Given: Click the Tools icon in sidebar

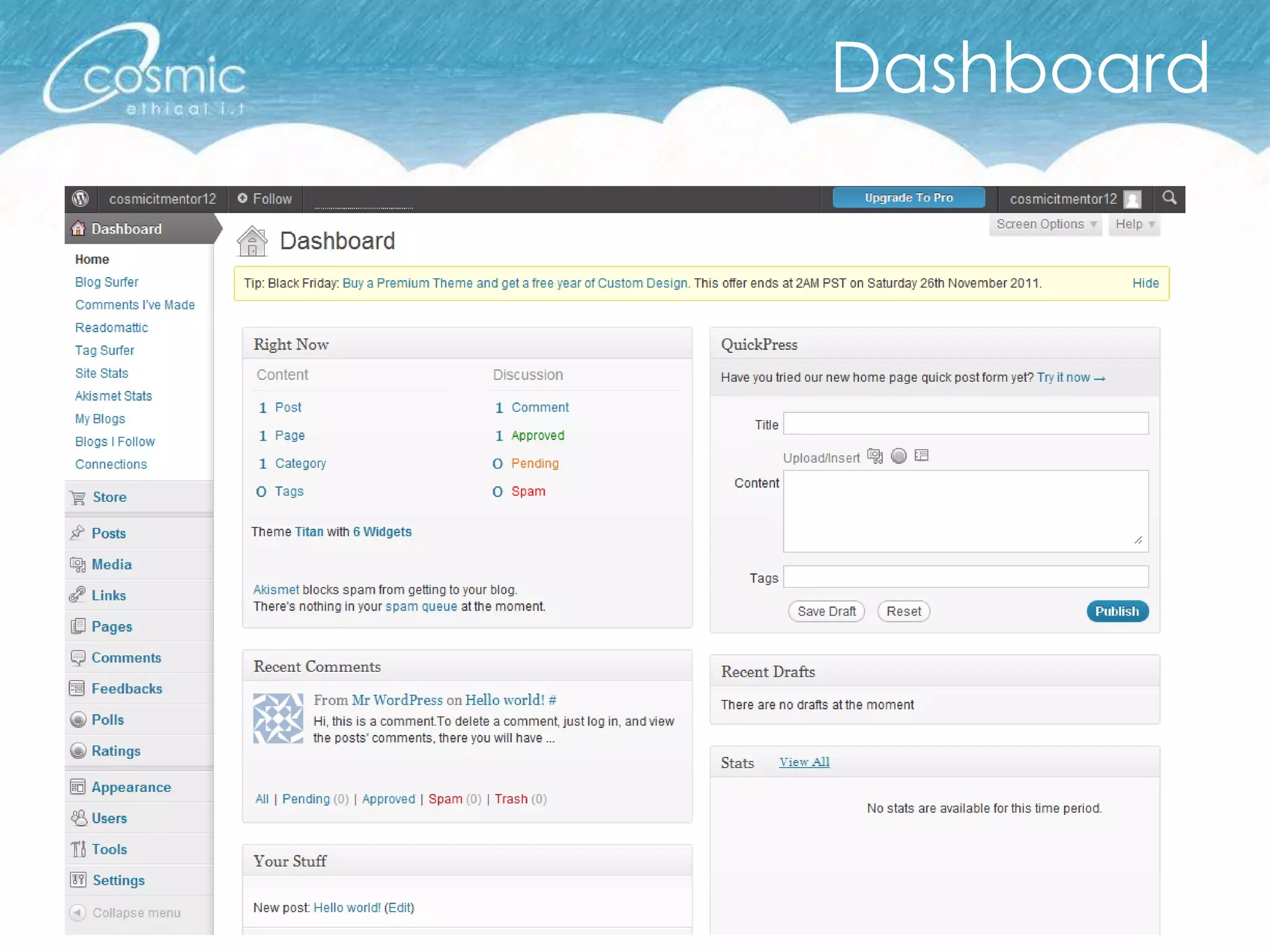Looking at the screenshot, I should tap(78, 849).
